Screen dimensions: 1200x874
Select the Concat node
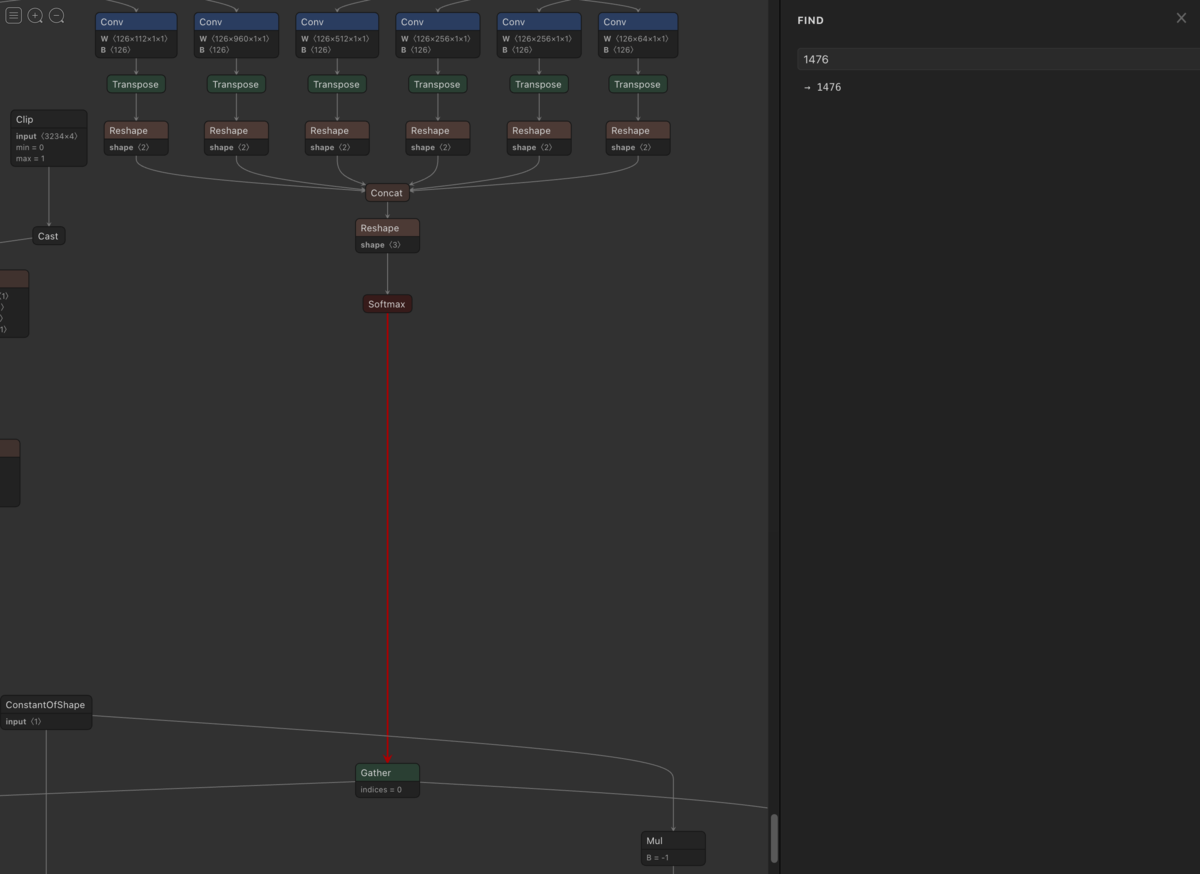point(387,193)
